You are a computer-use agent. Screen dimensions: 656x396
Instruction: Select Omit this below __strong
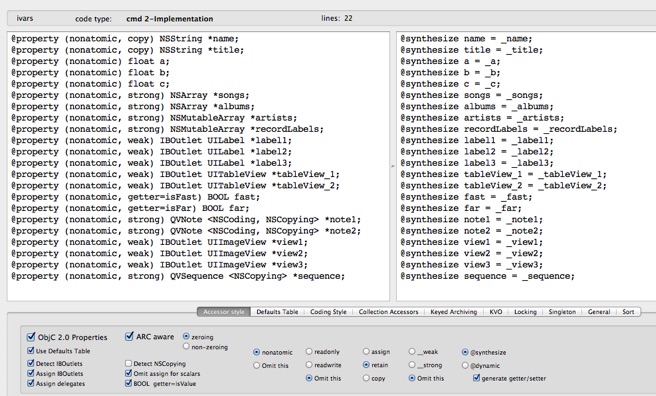coord(412,378)
